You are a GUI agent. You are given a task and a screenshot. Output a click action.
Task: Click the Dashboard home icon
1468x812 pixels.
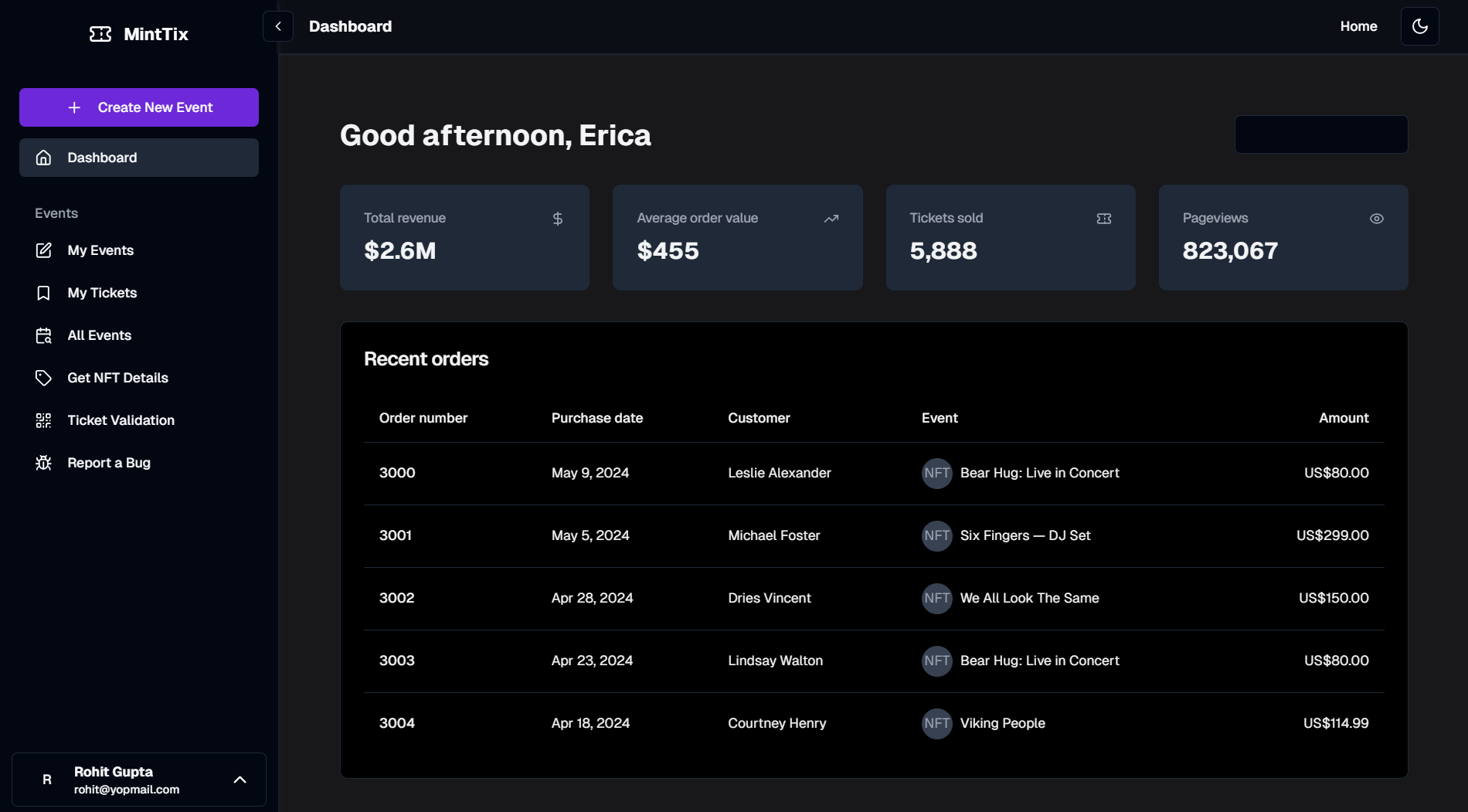pos(44,158)
